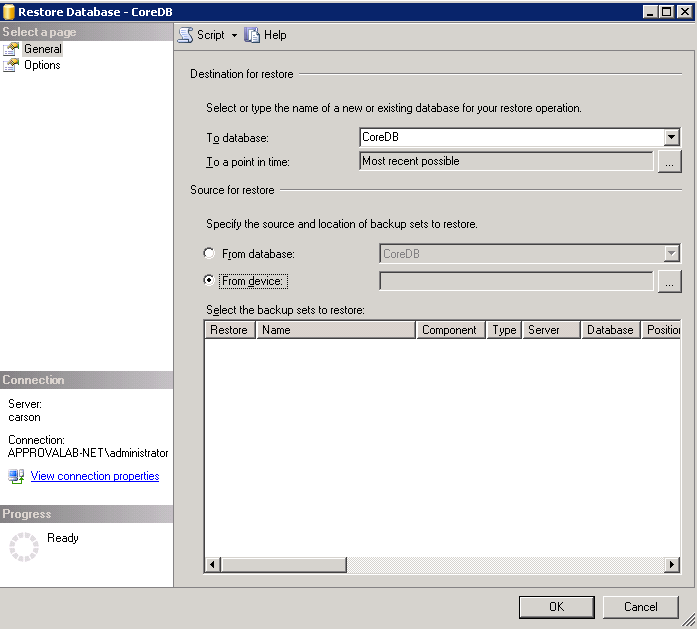Image resolution: width=697 pixels, height=629 pixels.
Task: Open the Help icon in toolbar
Action: click(252, 35)
